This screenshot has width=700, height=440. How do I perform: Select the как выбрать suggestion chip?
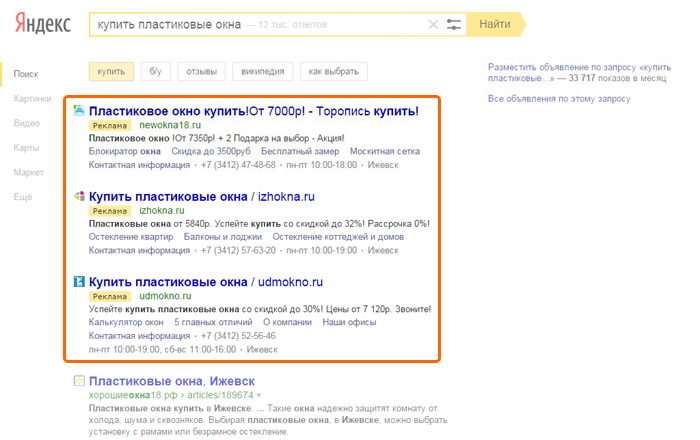pos(333,71)
